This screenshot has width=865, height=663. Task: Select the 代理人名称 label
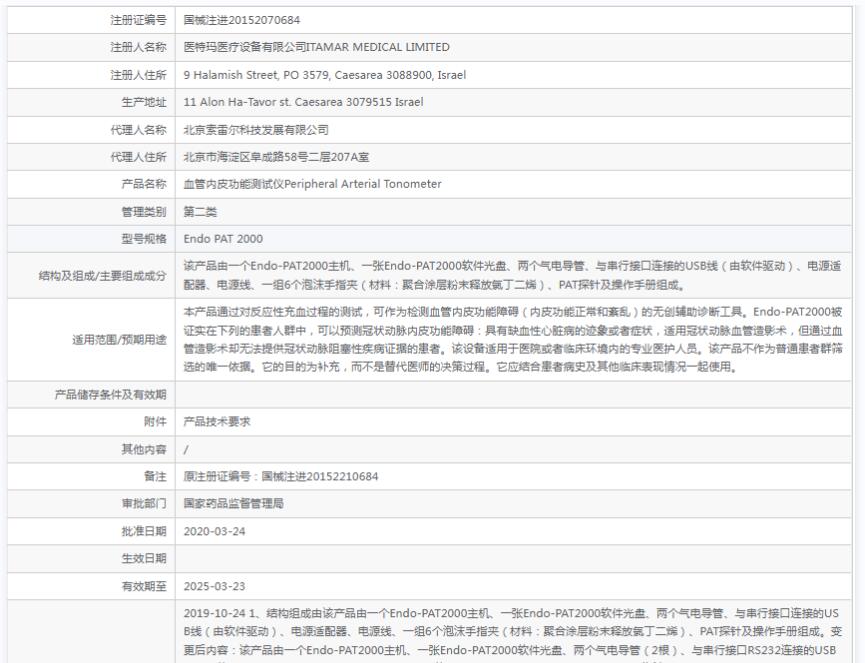tap(138, 130)
